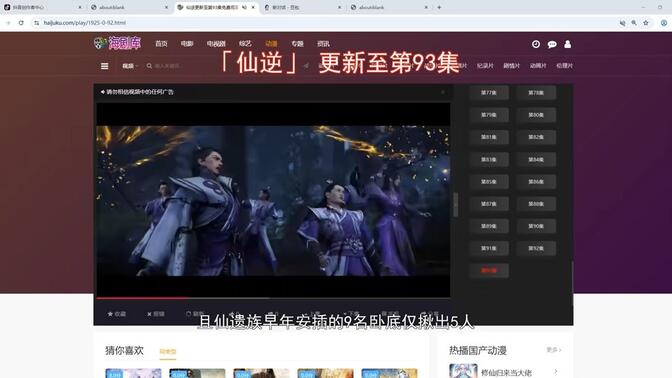Play episode 第92集
This screenshot has width=672, height=378.
coord(536,248)
